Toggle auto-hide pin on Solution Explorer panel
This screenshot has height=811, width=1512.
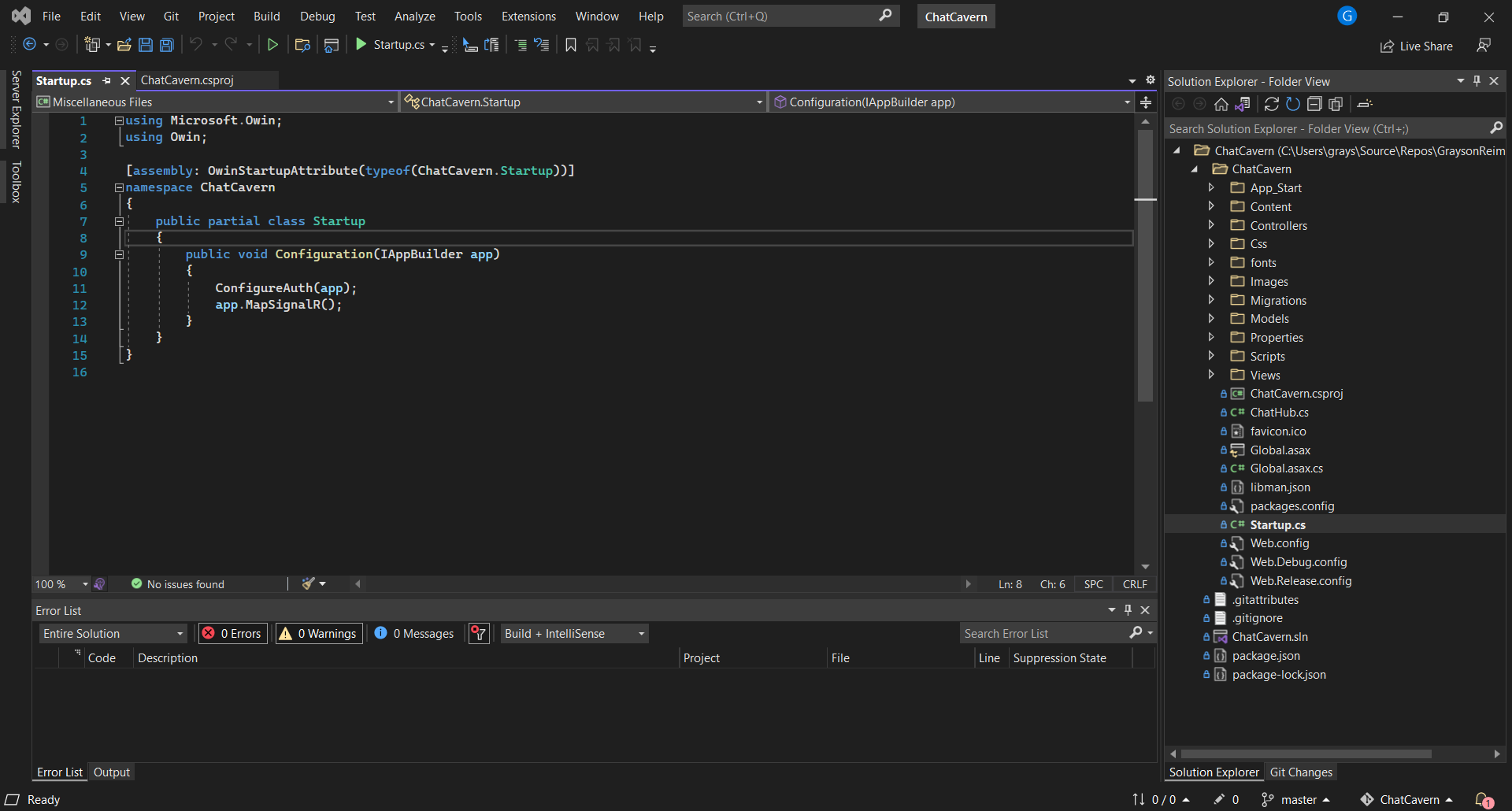1477,81
